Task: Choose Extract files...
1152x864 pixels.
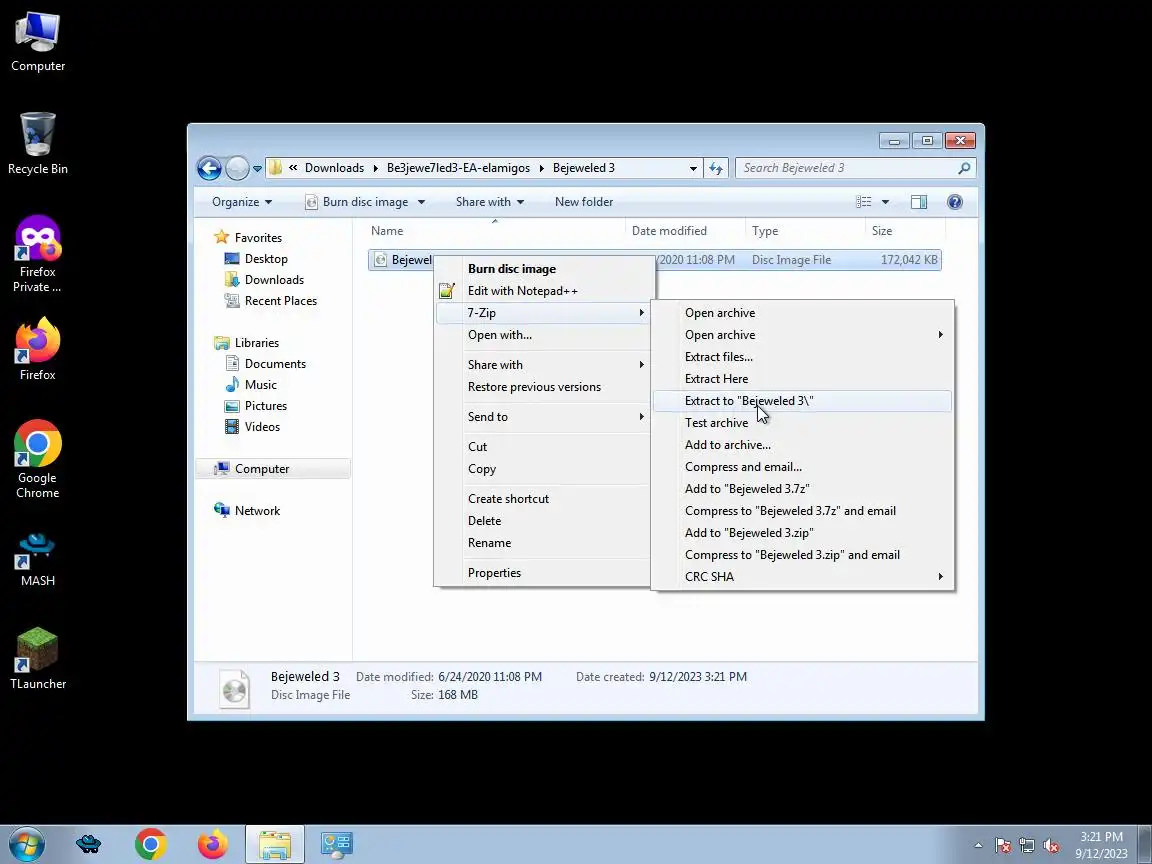Action: pyautogui.click(x=802, y=357)
